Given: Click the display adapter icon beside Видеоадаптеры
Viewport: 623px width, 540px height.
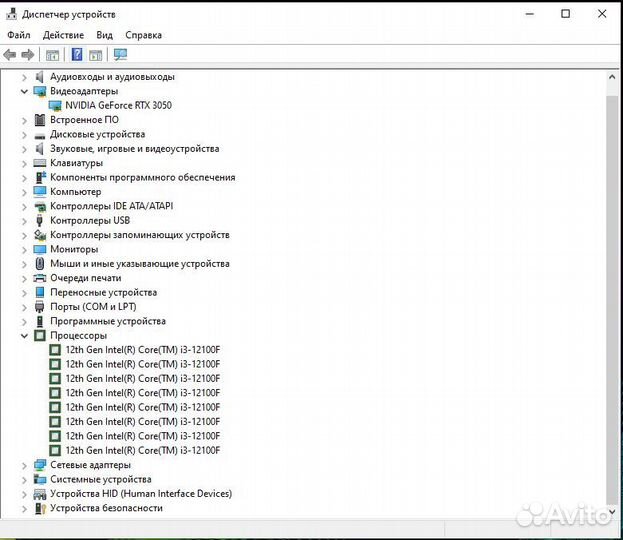Looking at the screenshot, I should pyautogui.click(x=40, y=91).
